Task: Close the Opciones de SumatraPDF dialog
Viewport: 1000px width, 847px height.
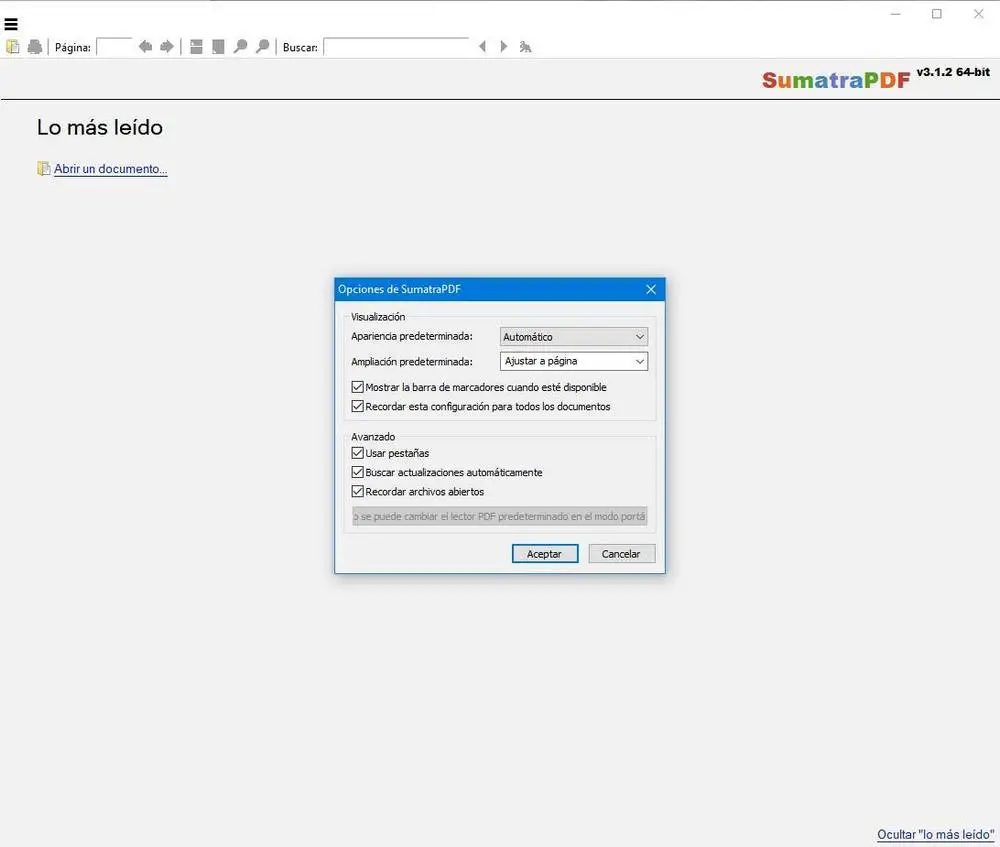Action: [651, 290]
